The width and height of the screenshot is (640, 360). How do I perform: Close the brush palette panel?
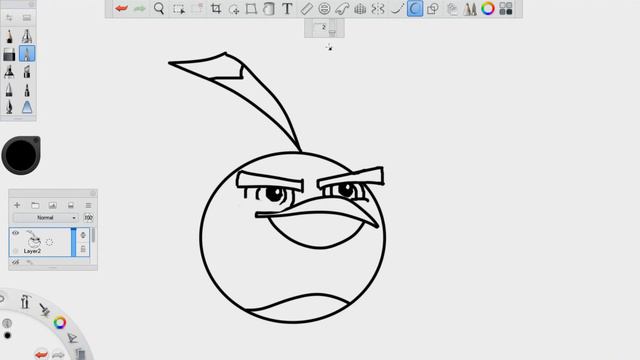coord(31,4)
